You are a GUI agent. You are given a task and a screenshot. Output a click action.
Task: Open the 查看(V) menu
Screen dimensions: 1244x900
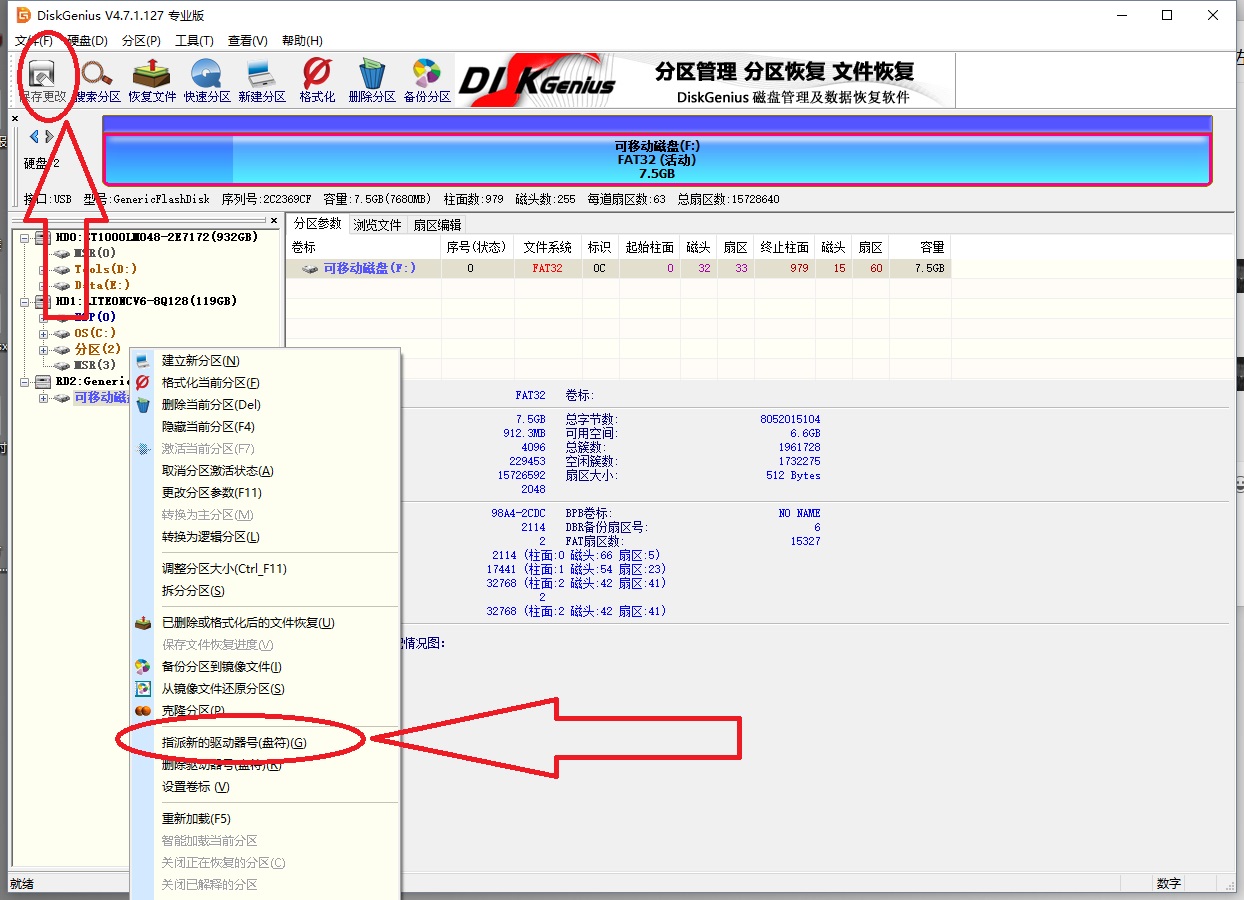click(x=247, y=41)
